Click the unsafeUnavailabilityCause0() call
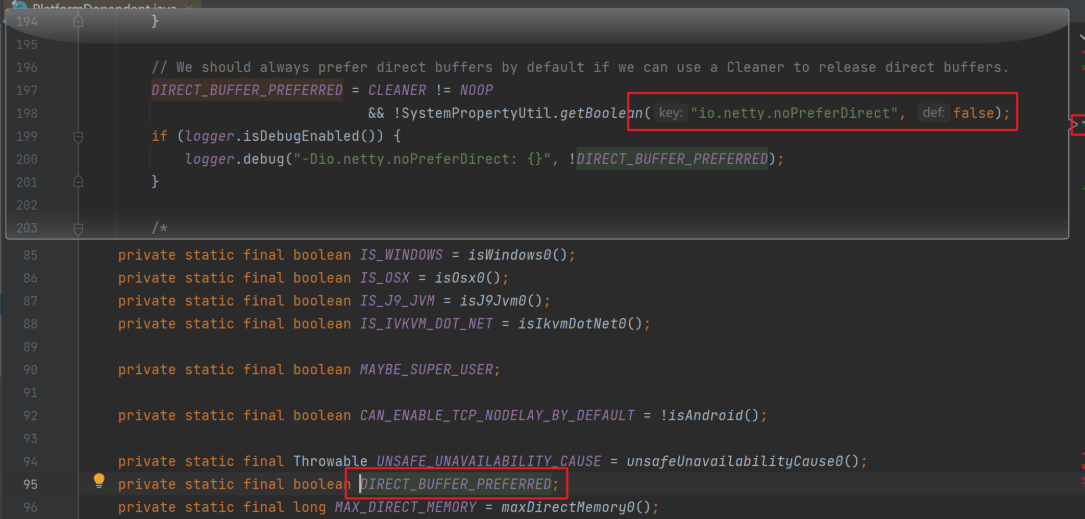The width and height of the screenshot is (1085, 519). [x=744, y=461]
